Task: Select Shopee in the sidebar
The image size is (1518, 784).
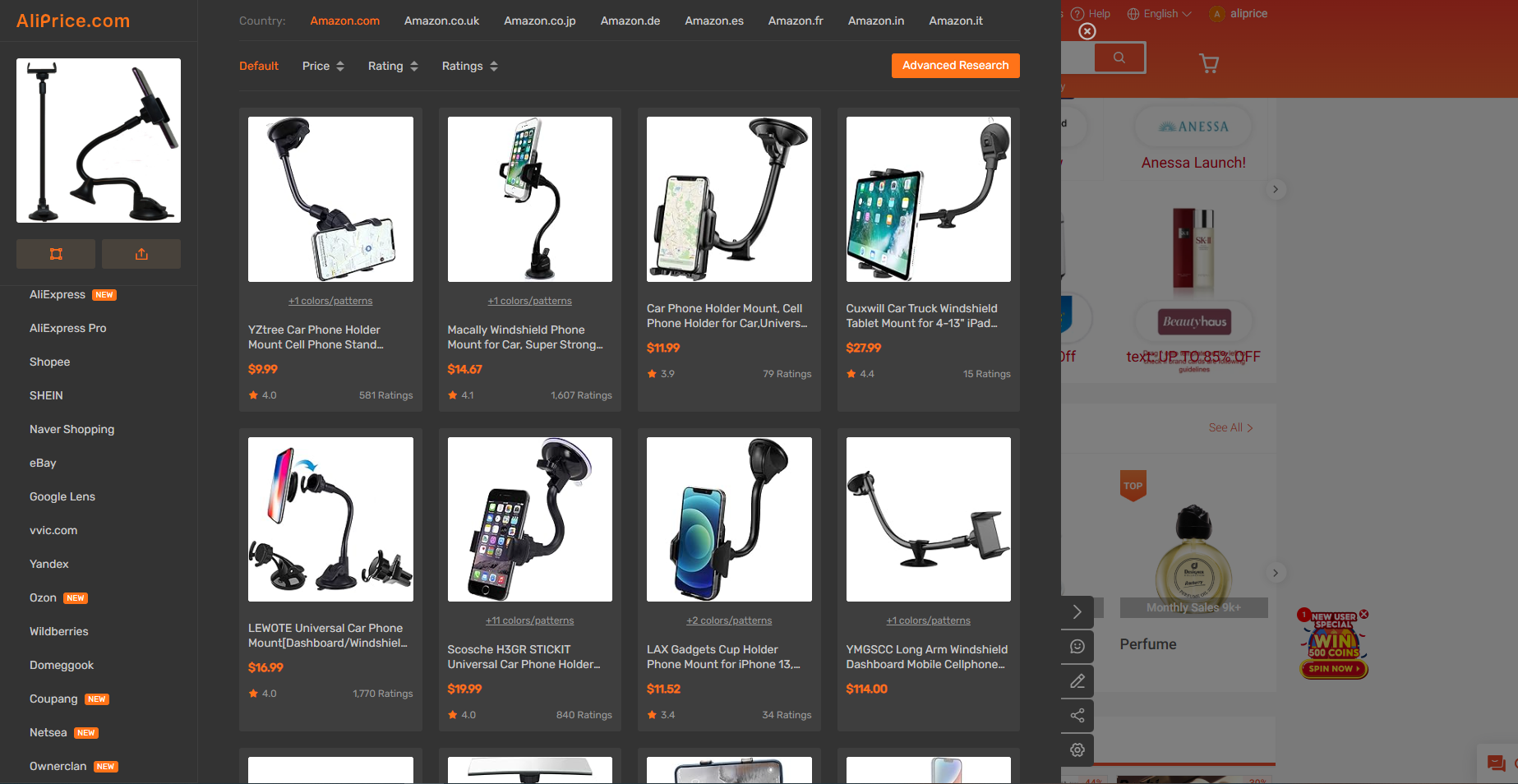Action: (50, 362)
